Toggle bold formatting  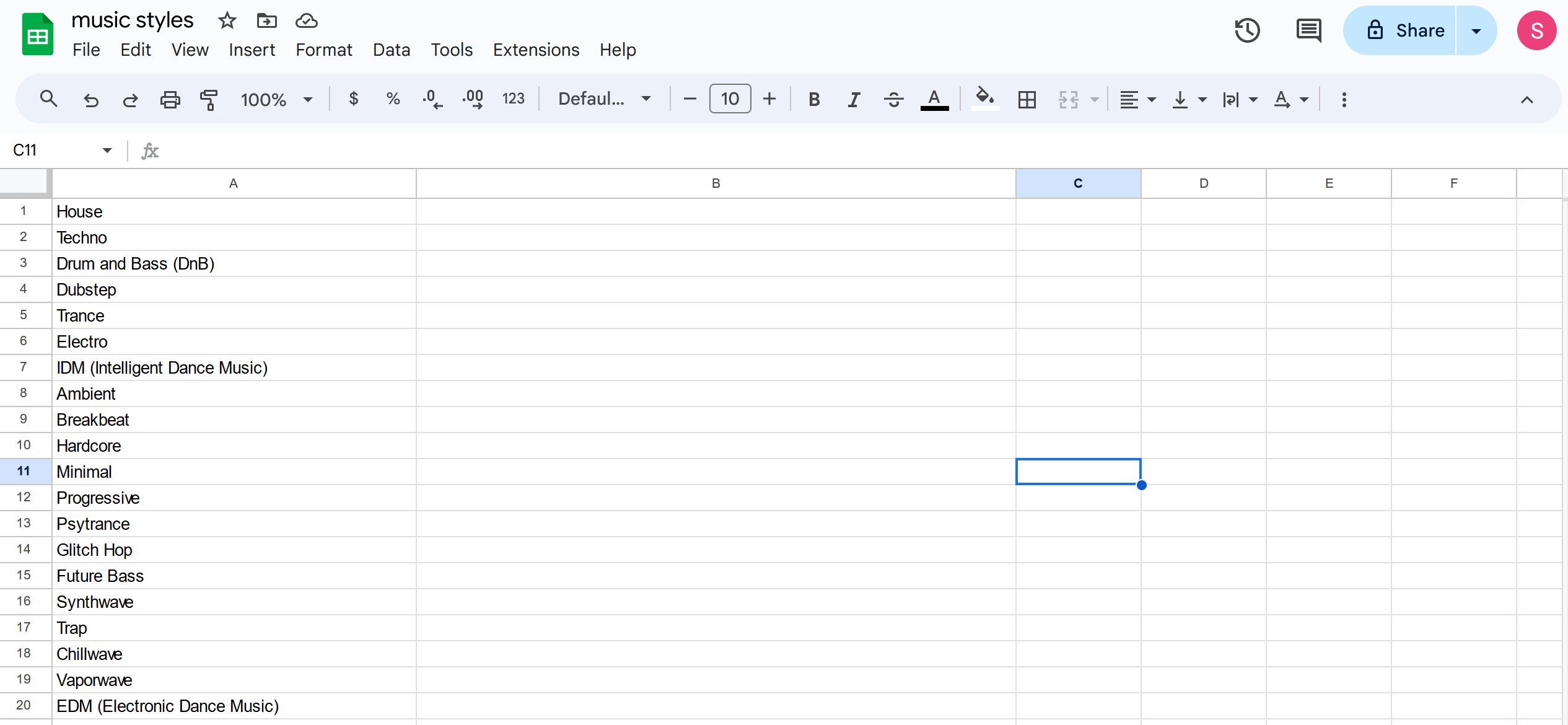point(814,99)
